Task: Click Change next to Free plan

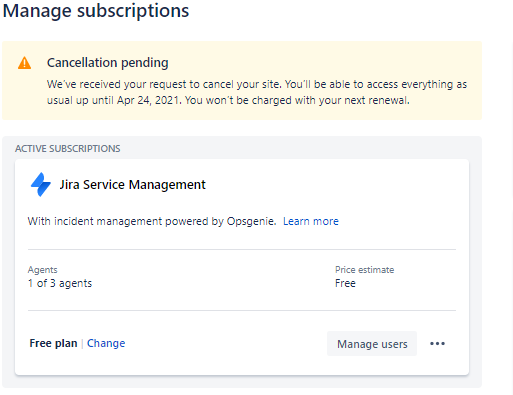Action: [x=106, y=343]
